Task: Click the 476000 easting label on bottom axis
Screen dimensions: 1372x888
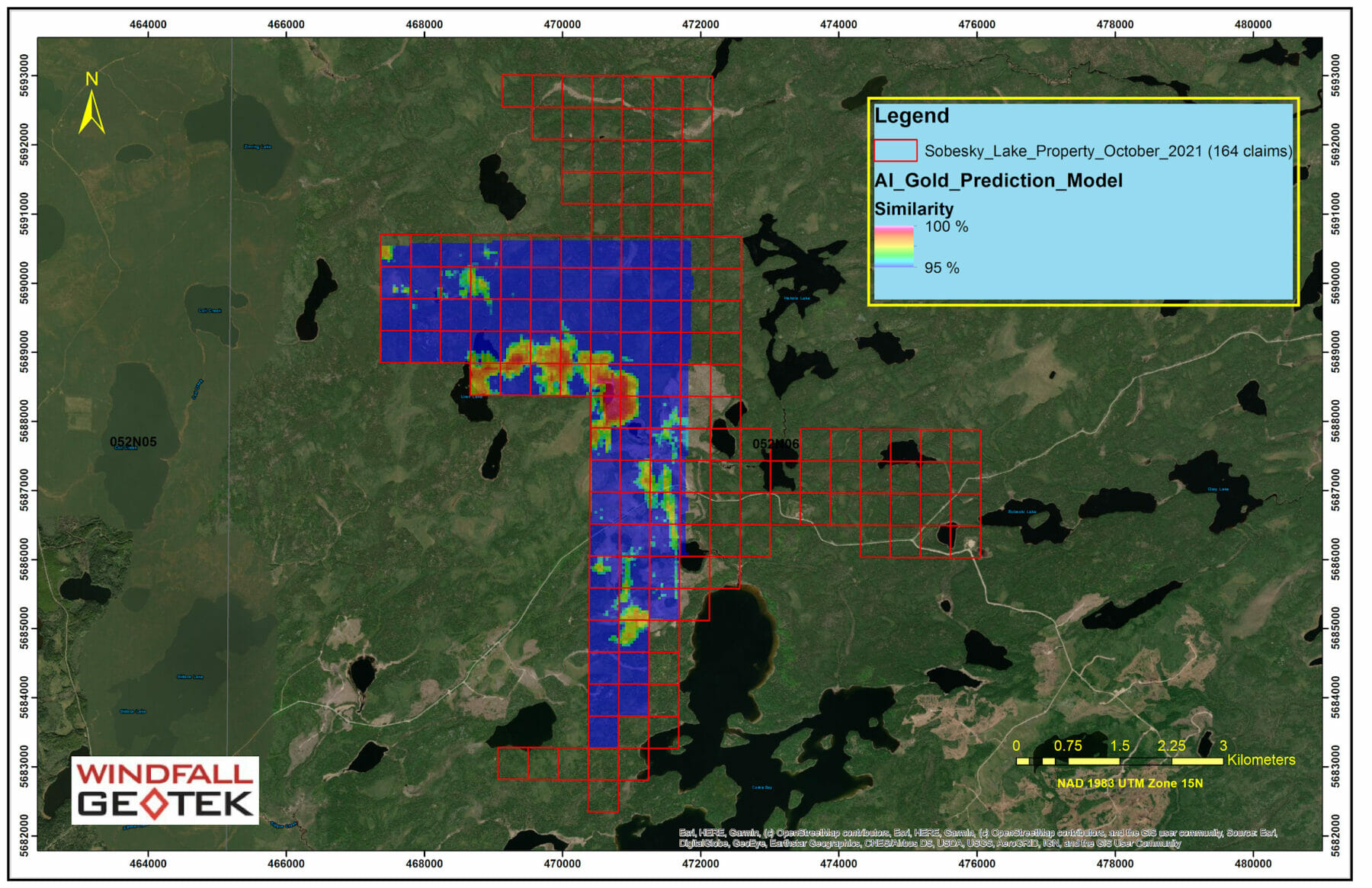Action: [976, 864]
